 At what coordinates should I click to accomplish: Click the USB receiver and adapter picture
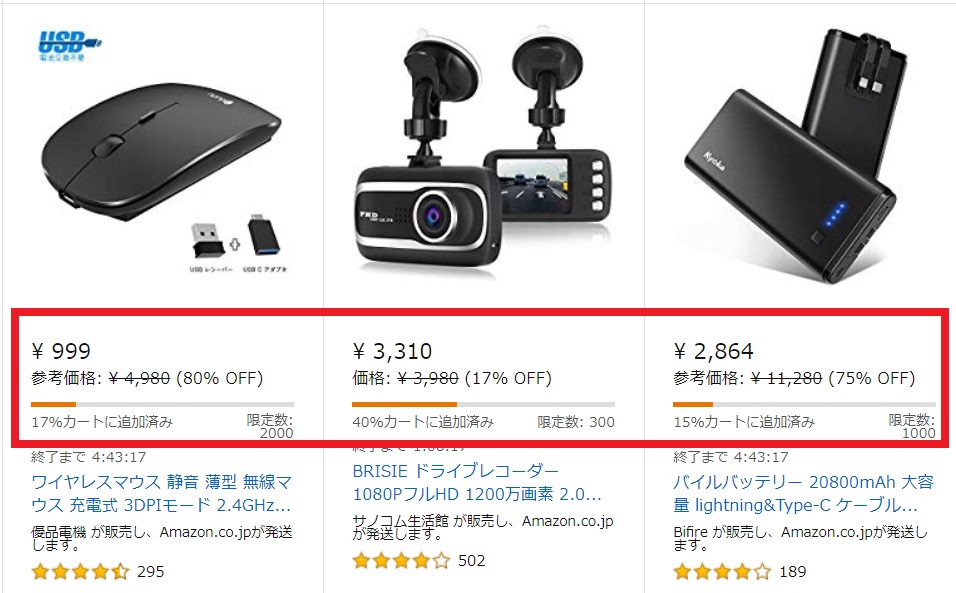click(x=238, y=243)
